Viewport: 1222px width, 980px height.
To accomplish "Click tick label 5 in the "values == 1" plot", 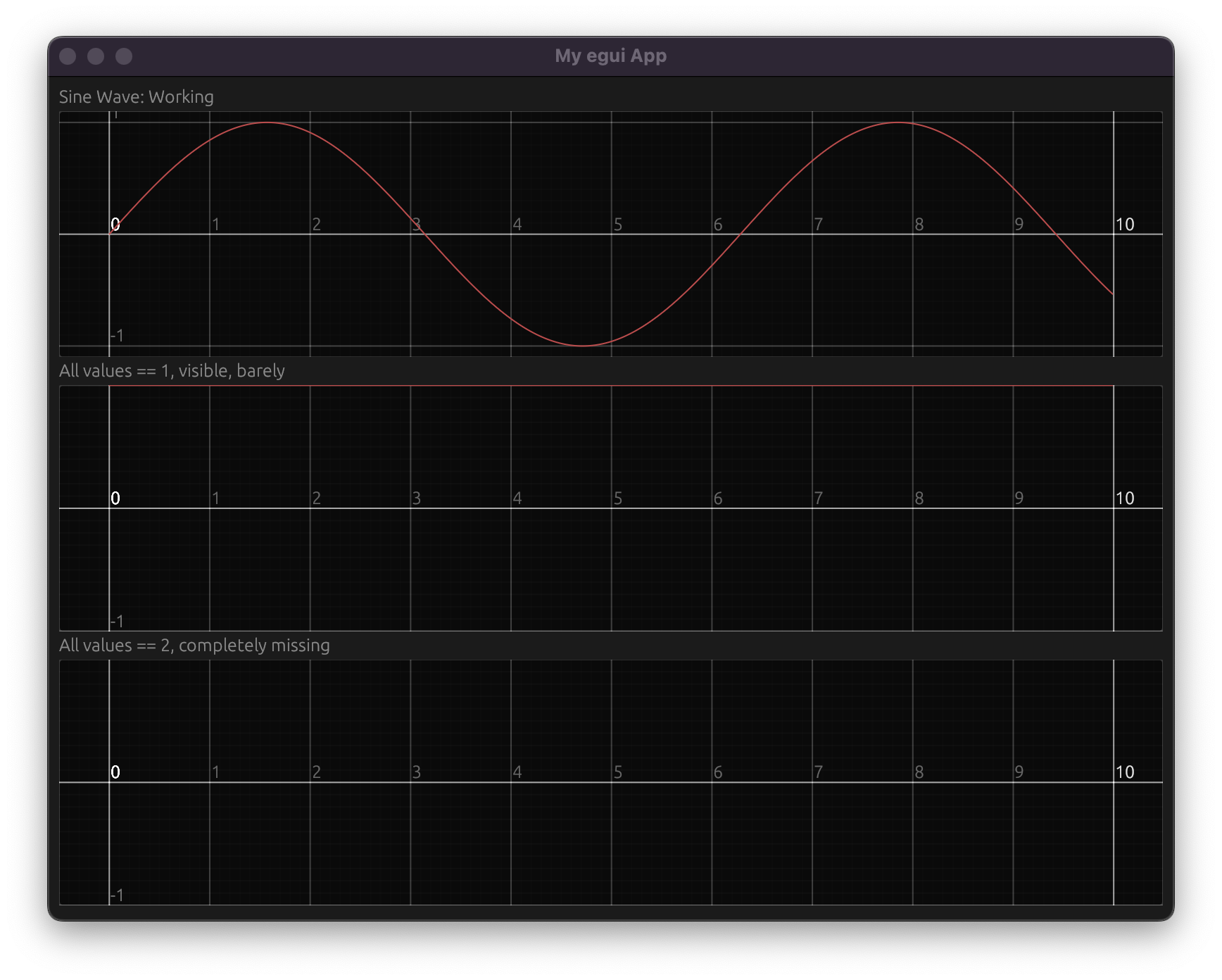I will tap(618, 498).
